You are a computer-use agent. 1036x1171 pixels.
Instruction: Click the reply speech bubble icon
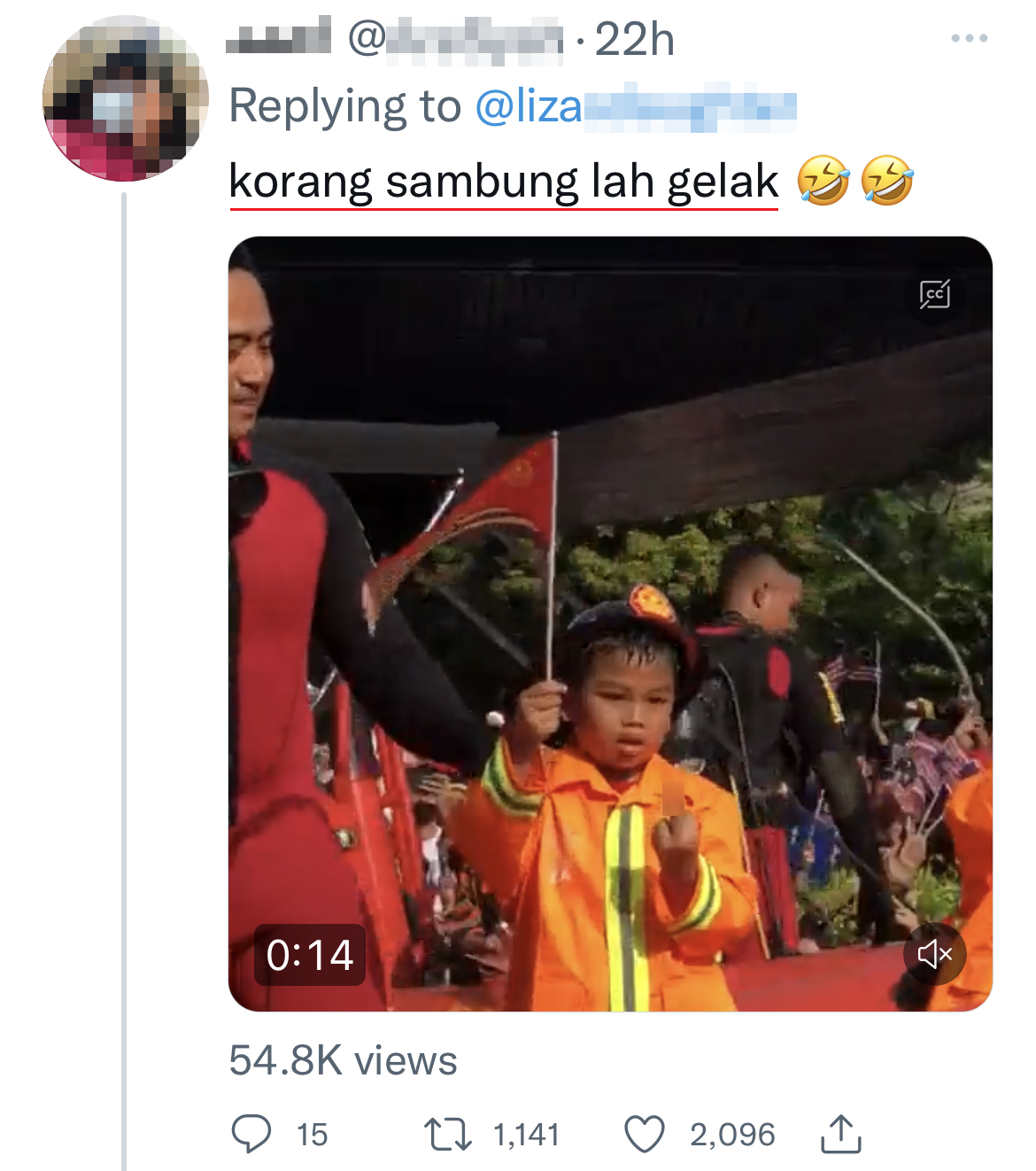251,1134
